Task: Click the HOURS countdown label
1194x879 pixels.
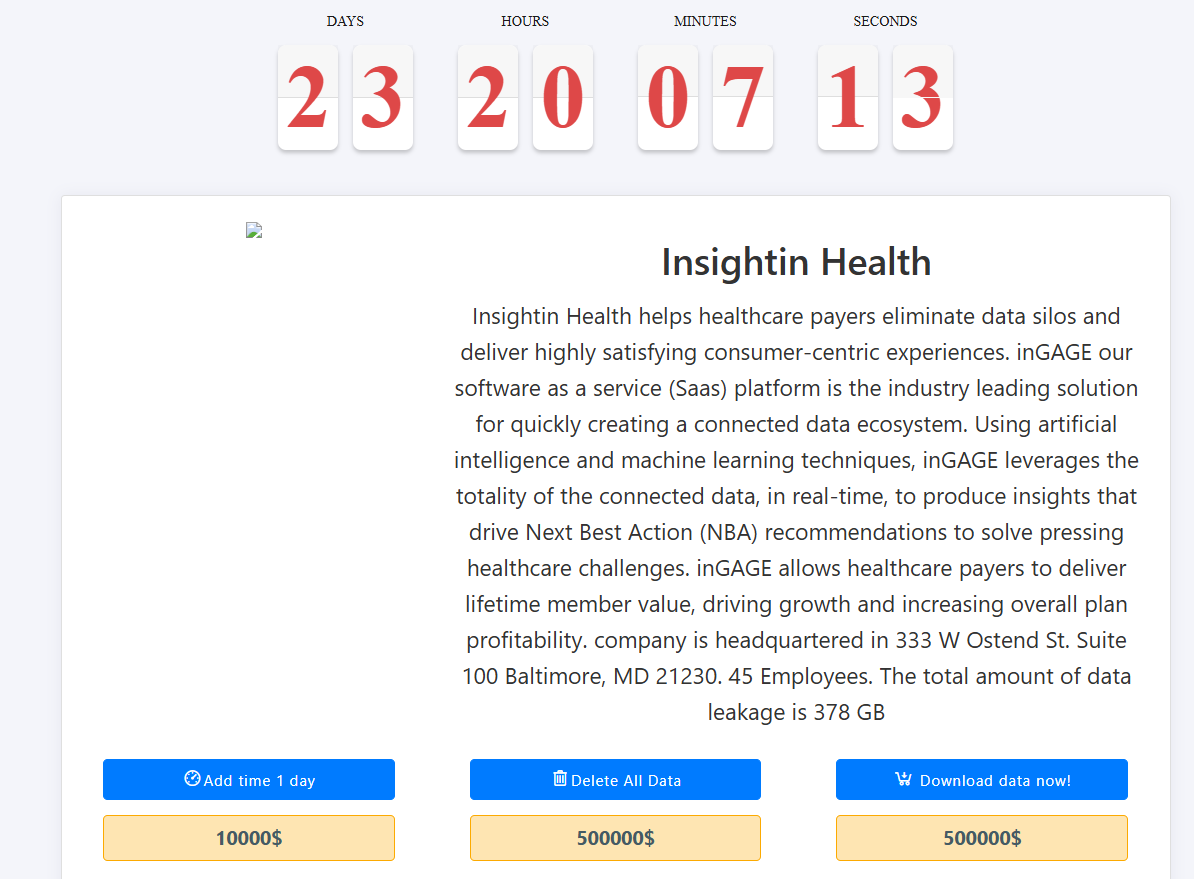Action: 525,20
